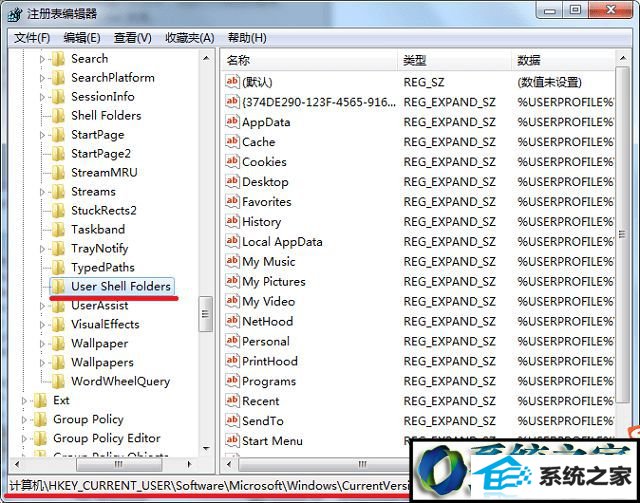
Task: Click the 名称 column header
Action: (310, 60)
